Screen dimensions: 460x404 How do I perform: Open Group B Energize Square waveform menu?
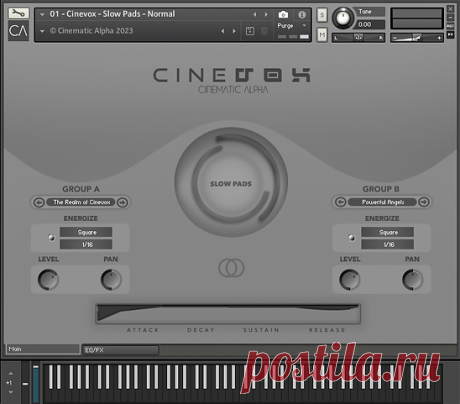388,232
